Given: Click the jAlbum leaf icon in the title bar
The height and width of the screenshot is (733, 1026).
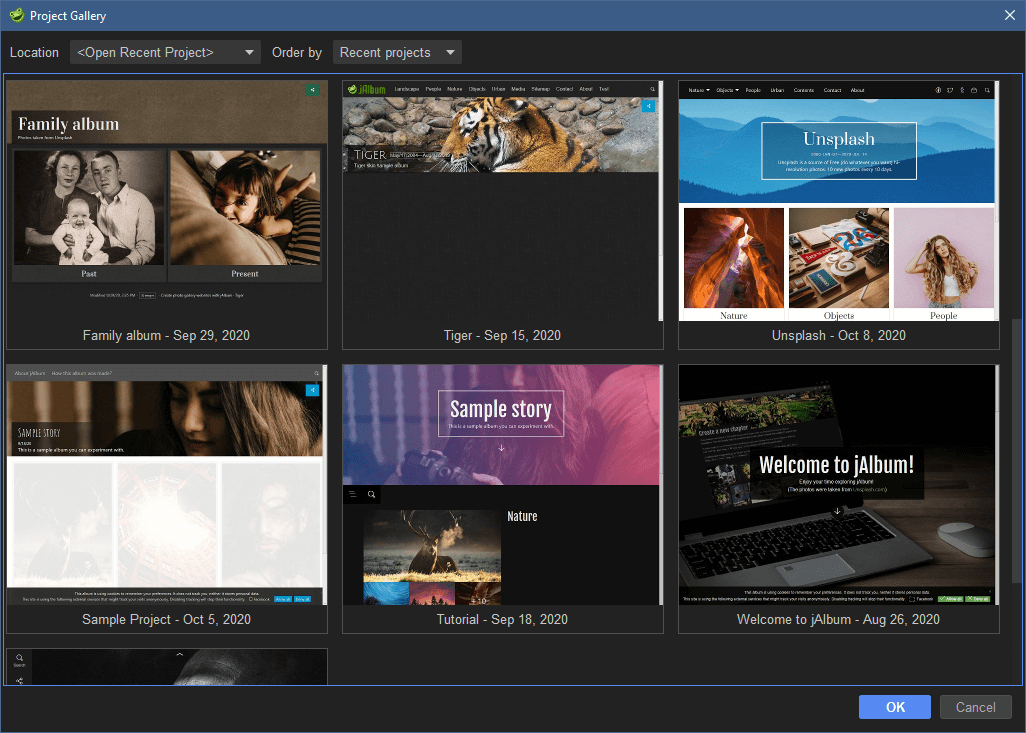Looking at the screenshot, I should click(x=14, y=15).
